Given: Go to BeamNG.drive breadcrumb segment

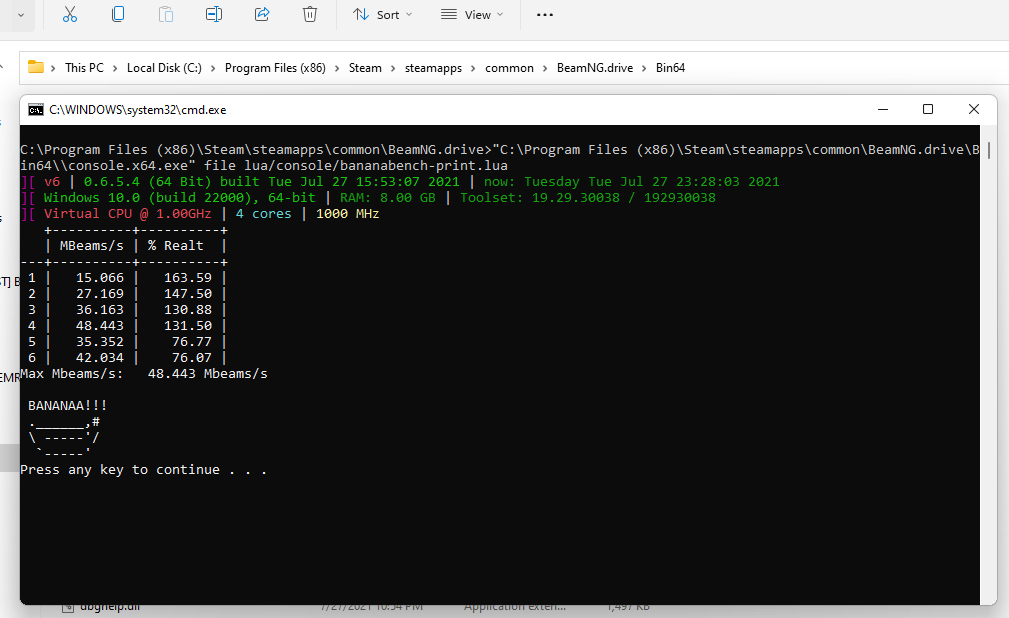Looking at the screenshot, I should (595, 68).
